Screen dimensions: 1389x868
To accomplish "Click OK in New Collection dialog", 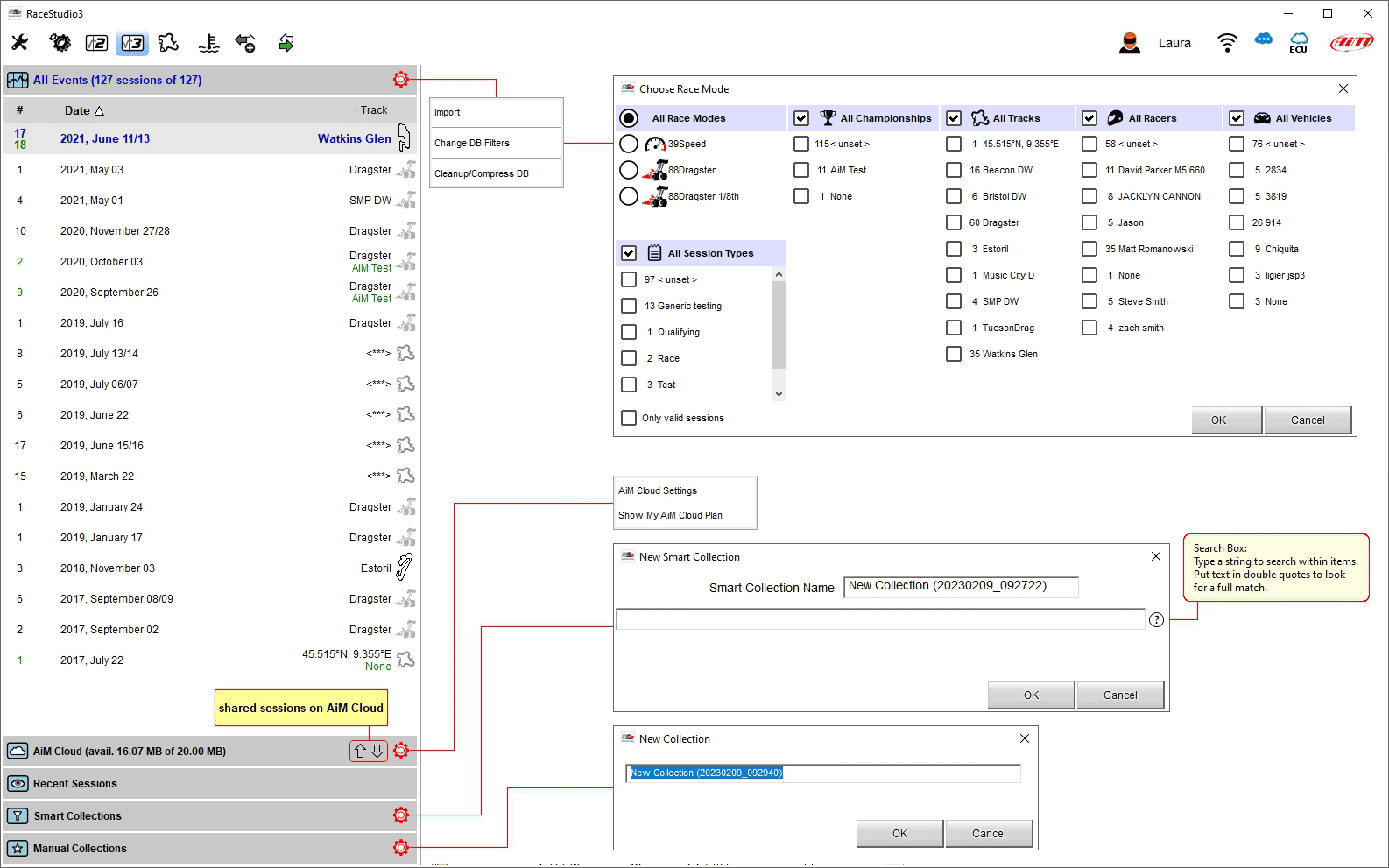I will pyautogui.click(x=899, y=833).
